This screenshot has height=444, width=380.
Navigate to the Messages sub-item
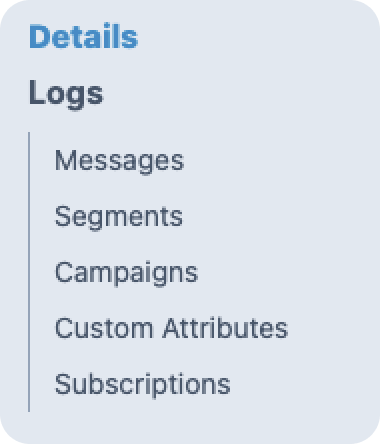[119, 161]
